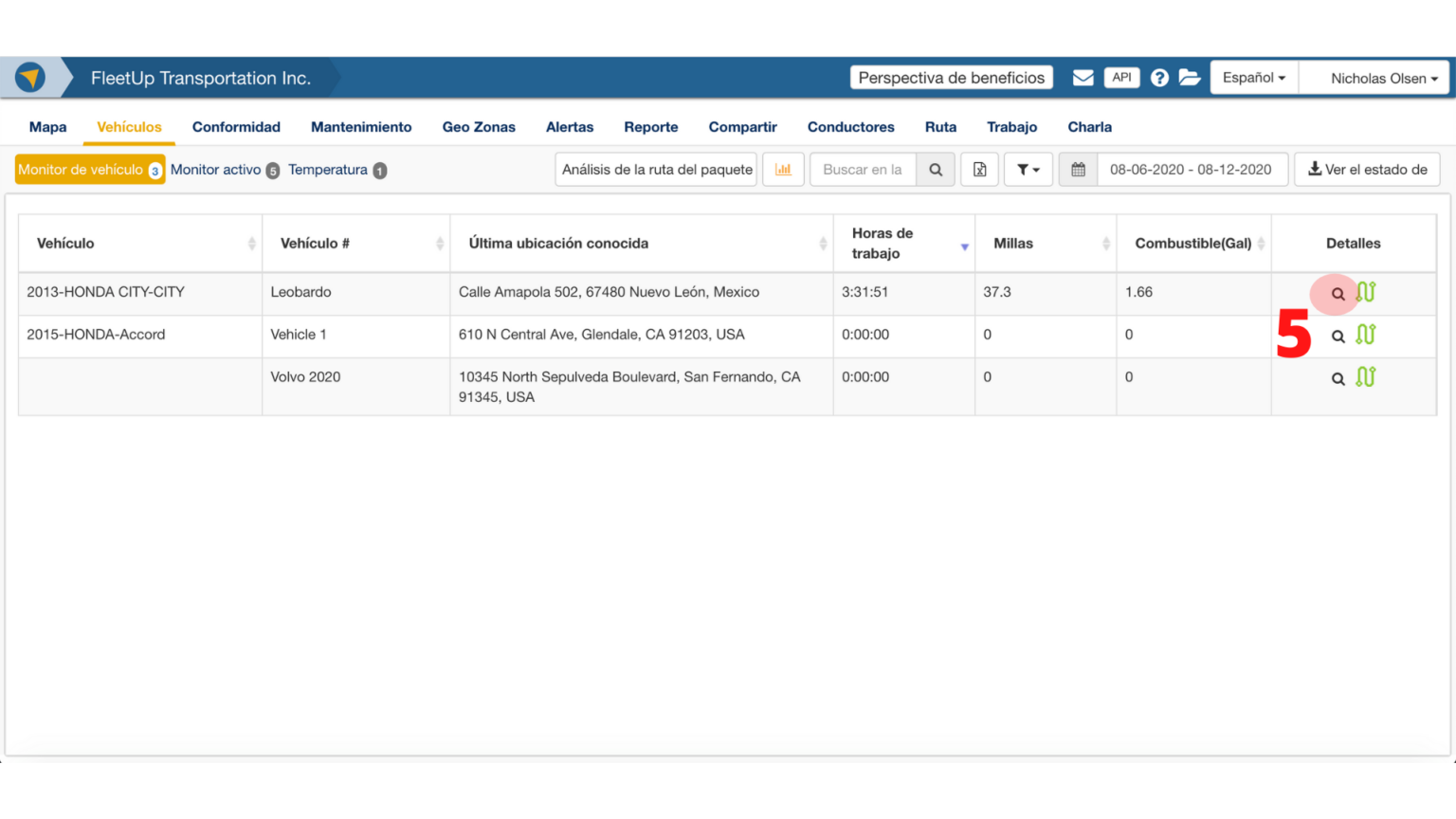
Task: Open route icon for Vehicle 1 row
Action: [1365, 335]
